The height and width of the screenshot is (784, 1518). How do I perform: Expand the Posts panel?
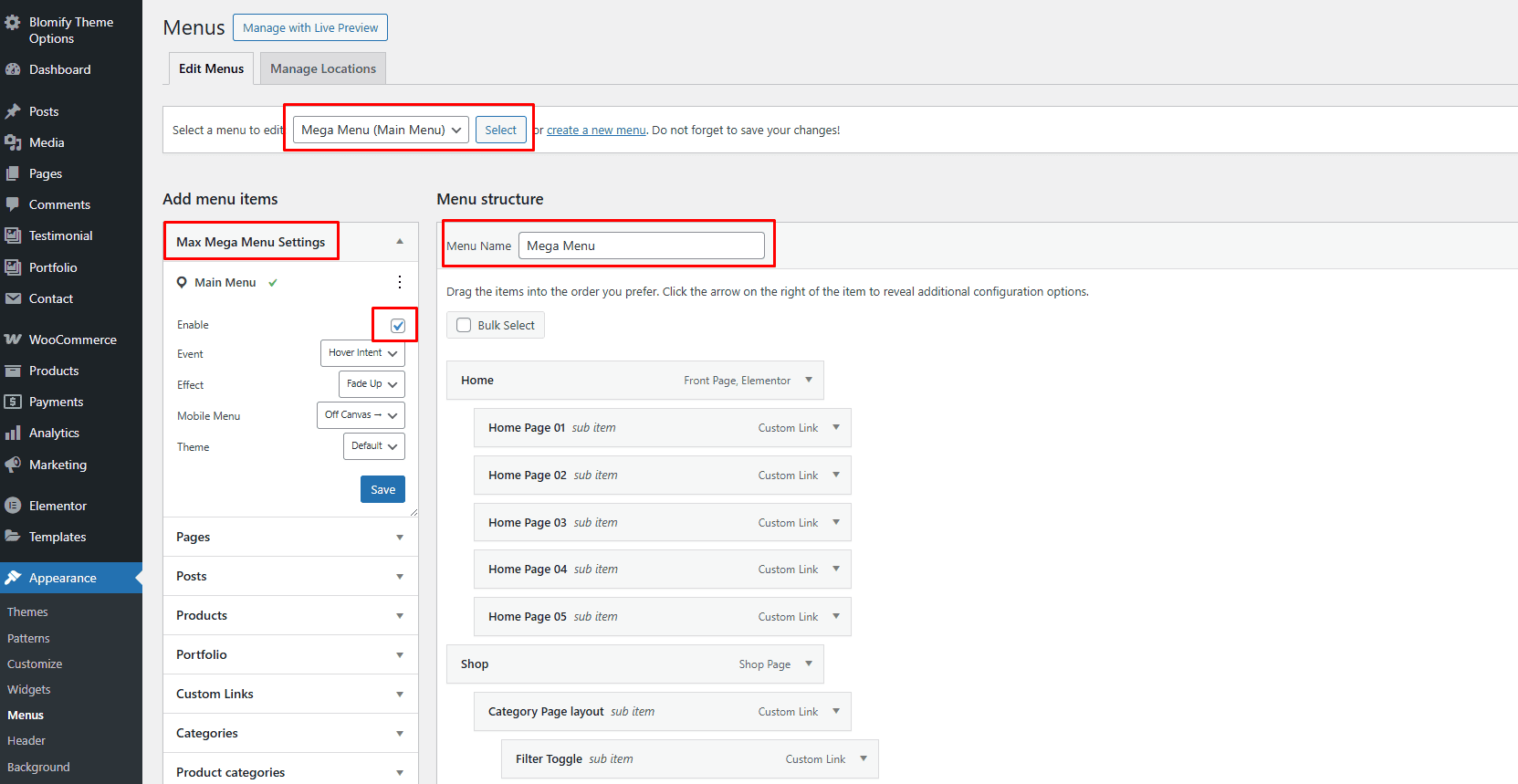tap(400, 577)
